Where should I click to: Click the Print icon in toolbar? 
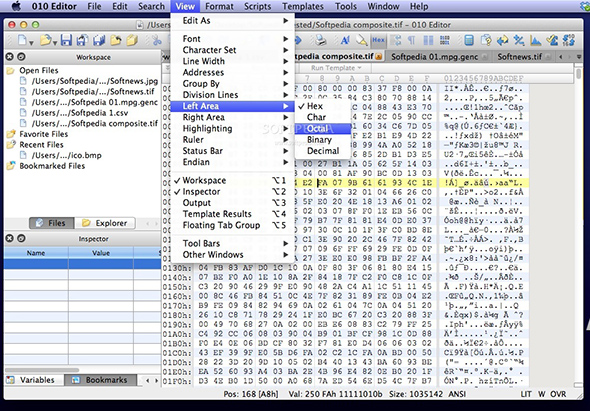click(x=321, y=40)
